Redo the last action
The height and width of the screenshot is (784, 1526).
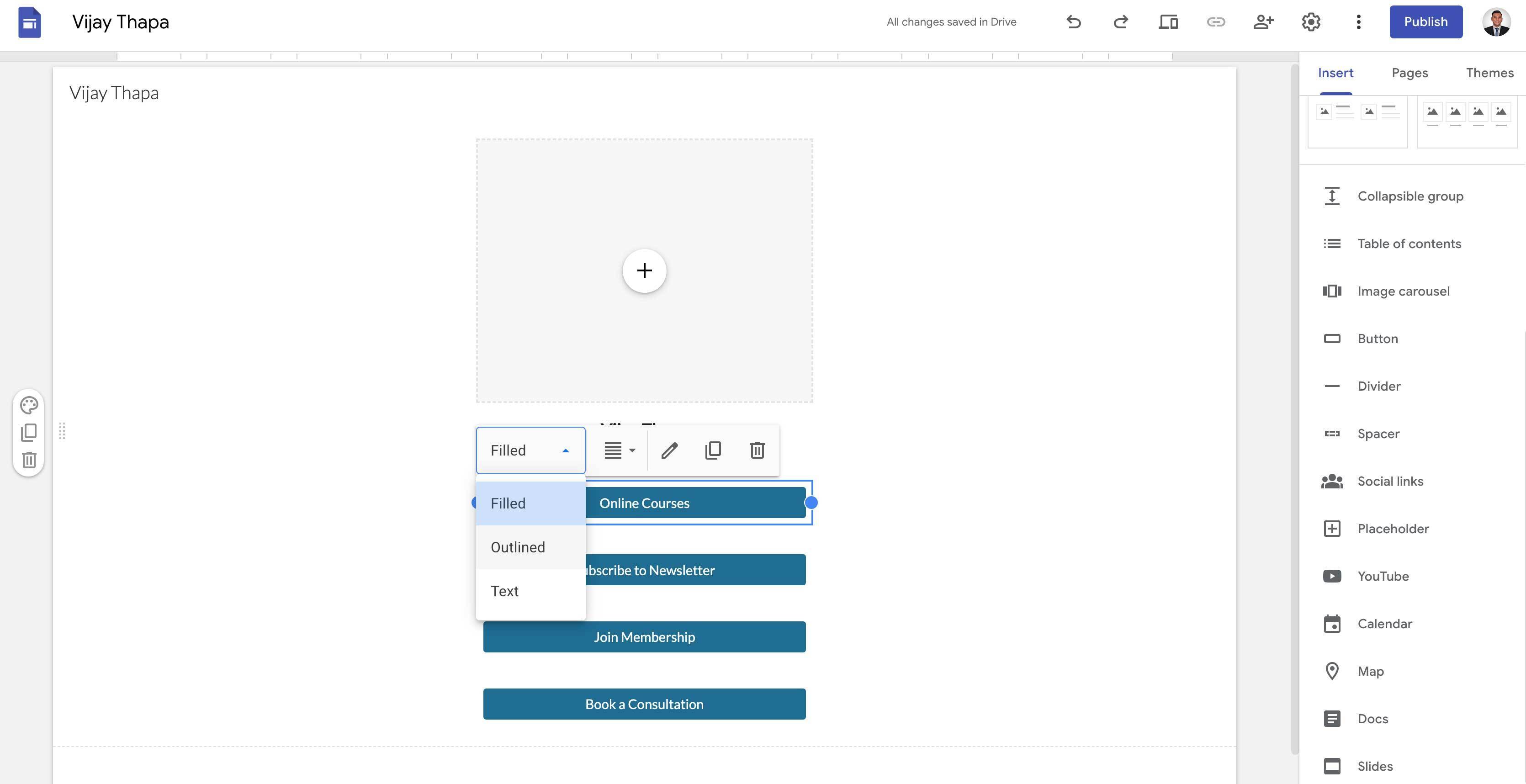pyautogui.click(x=1121, y=22)
